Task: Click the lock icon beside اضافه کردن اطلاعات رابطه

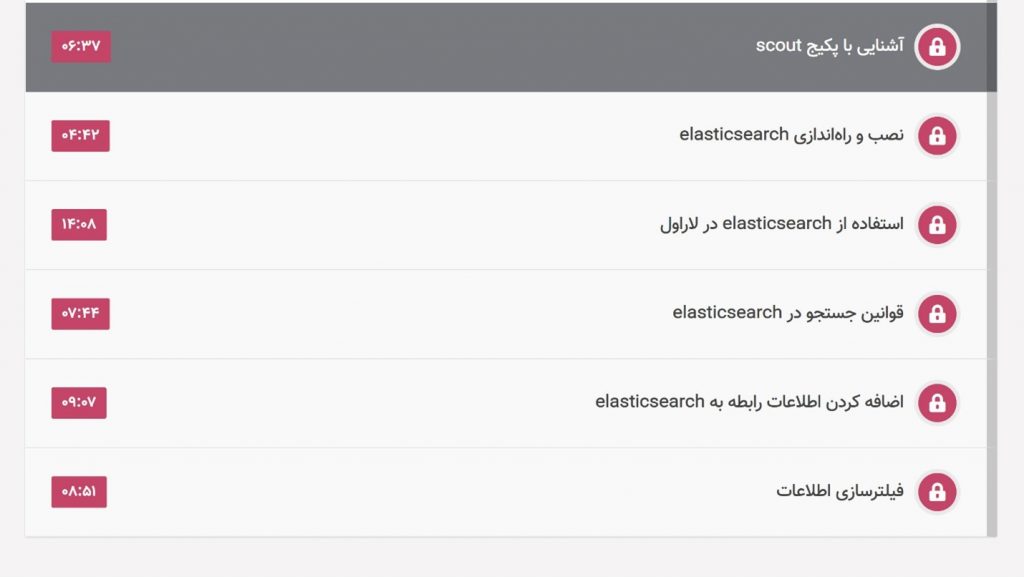Action: coord(937,403)
